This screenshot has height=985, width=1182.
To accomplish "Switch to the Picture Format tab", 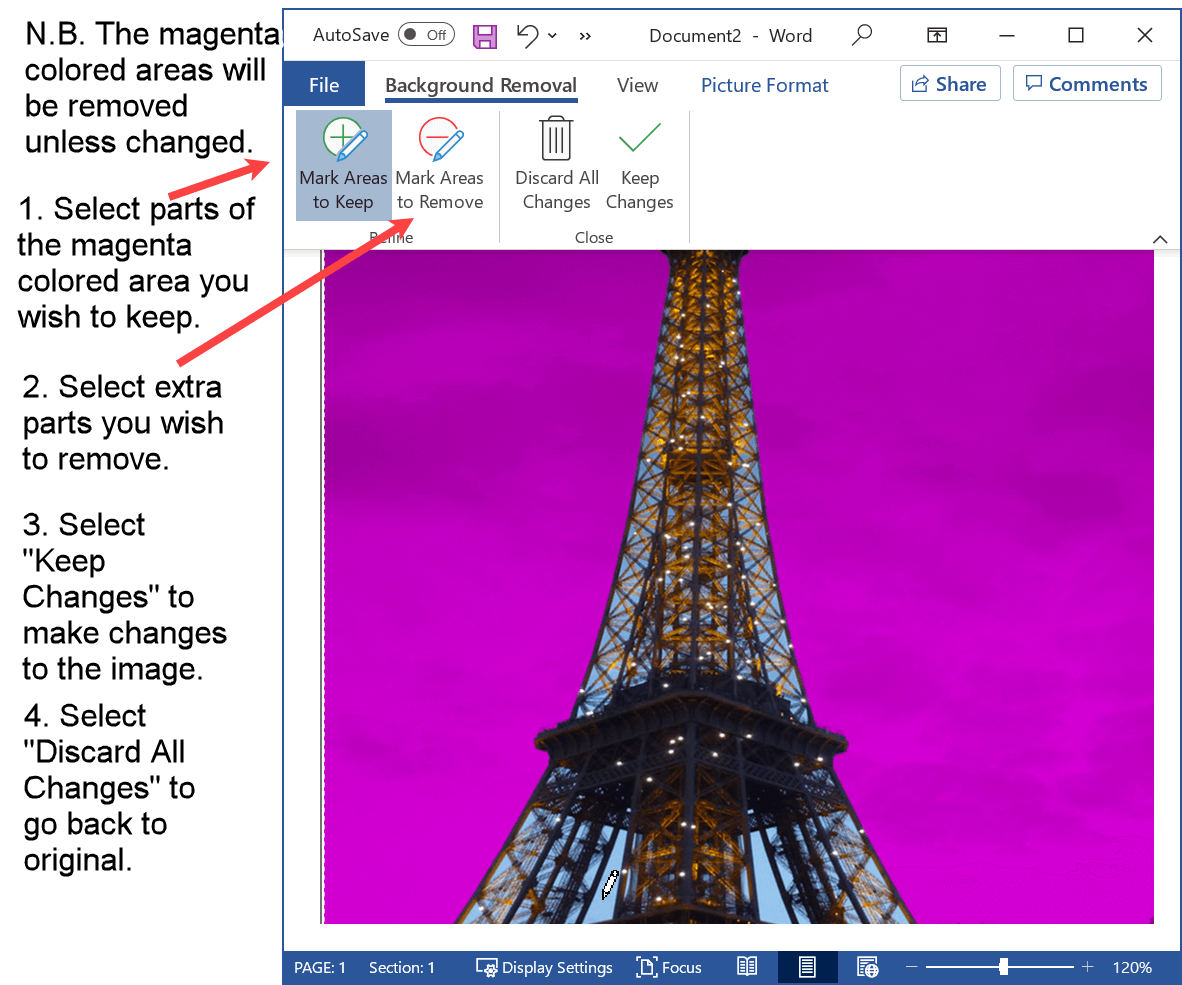I will (x=764, y=85).
